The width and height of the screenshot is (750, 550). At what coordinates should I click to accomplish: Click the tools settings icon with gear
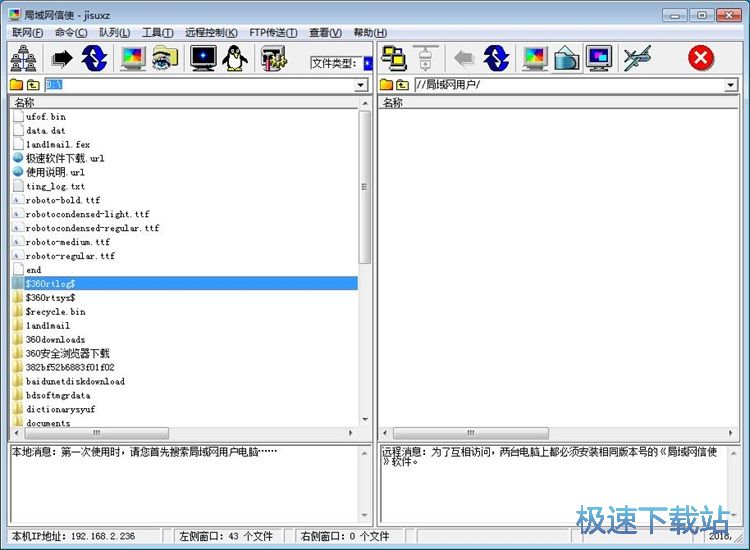(x=273, y=58)
